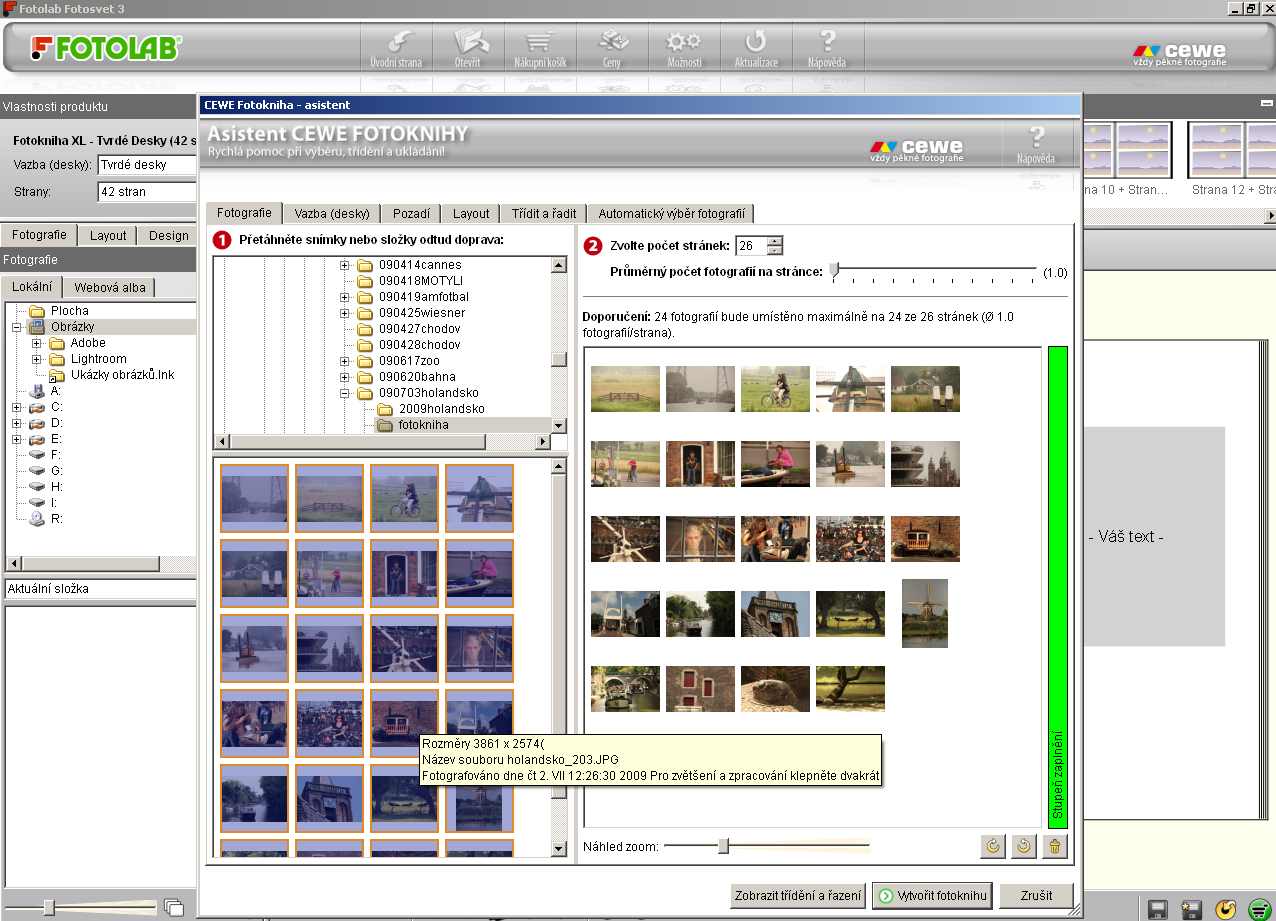Open the Automatický výběr fotografií tab
Image resolution: width=1276 pixels, height=921 pixels.
coord(671,213)
